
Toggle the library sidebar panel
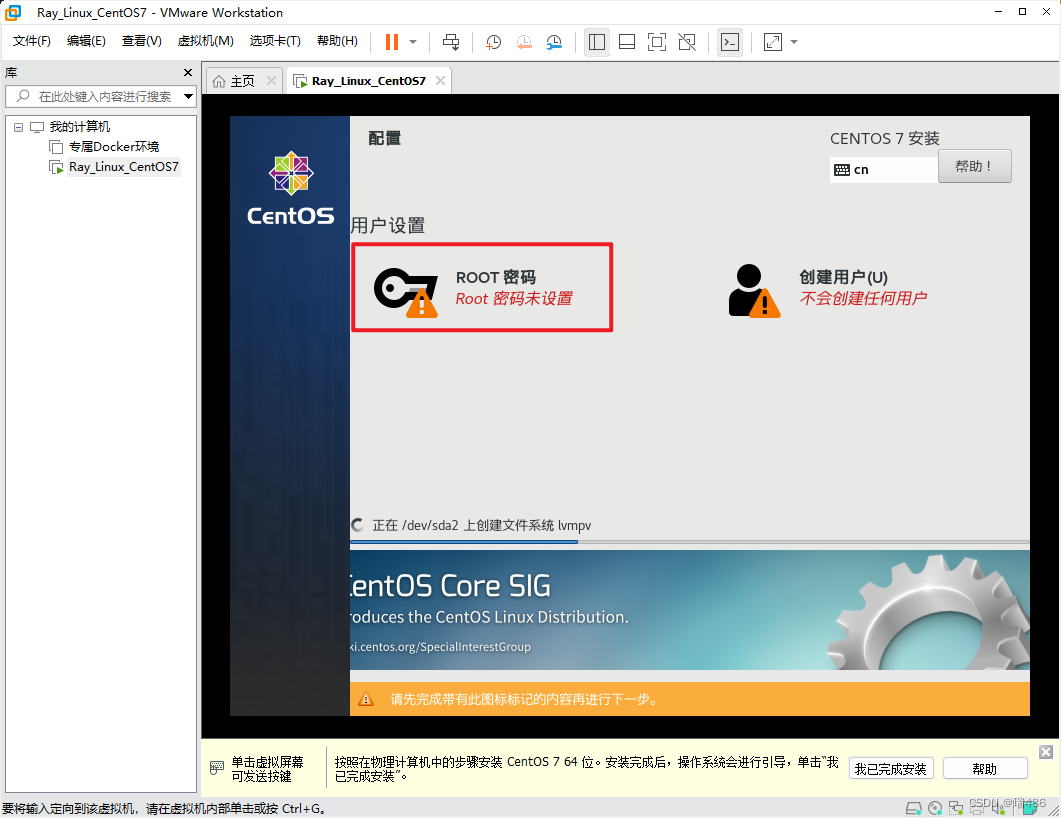597,41
